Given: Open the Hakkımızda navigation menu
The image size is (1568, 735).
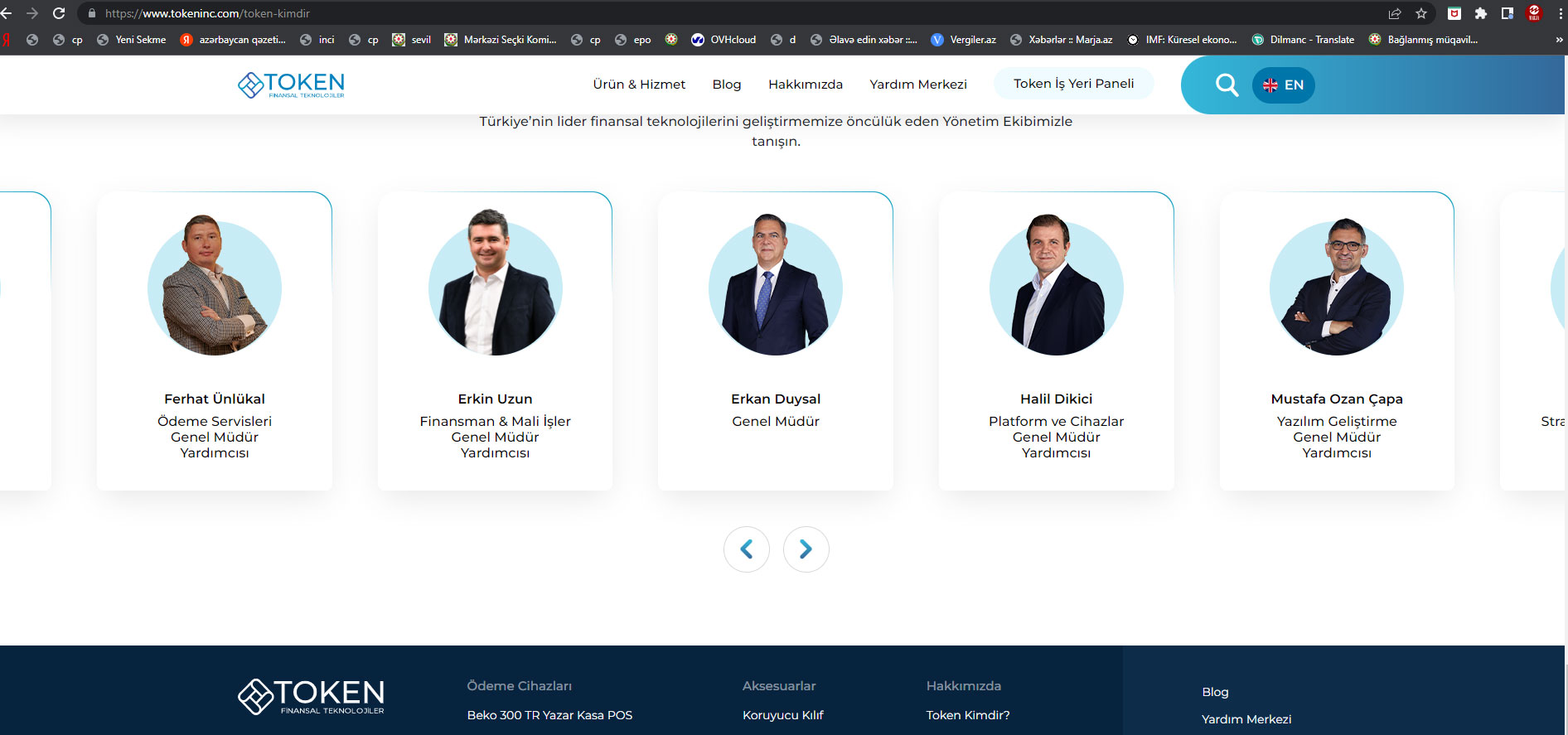Looking at the screenshot, I should coord(805,85).
